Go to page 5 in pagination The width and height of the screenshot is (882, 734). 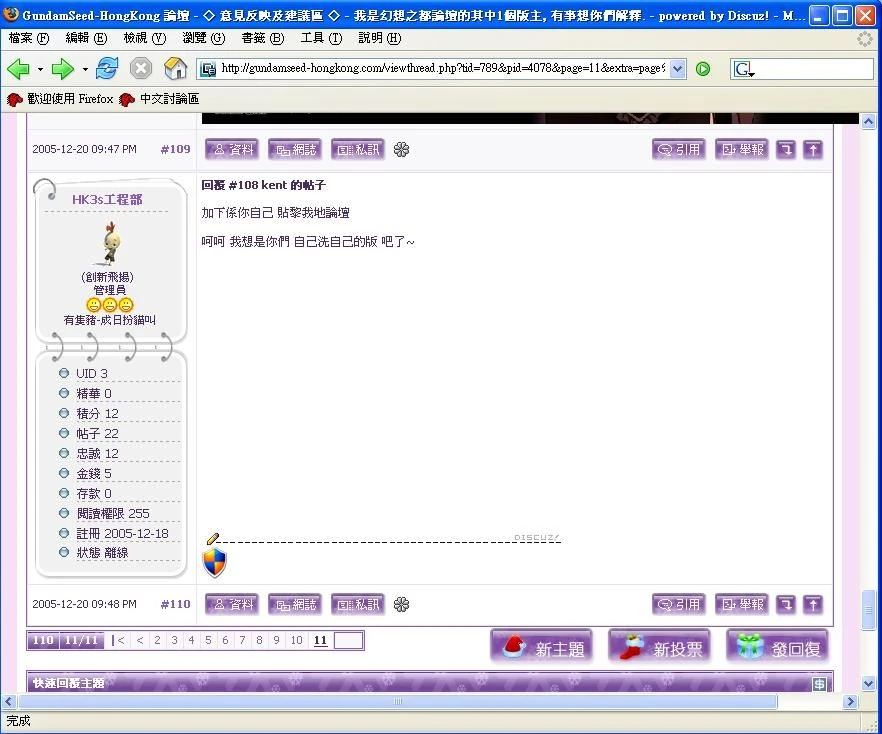[208, 640]
